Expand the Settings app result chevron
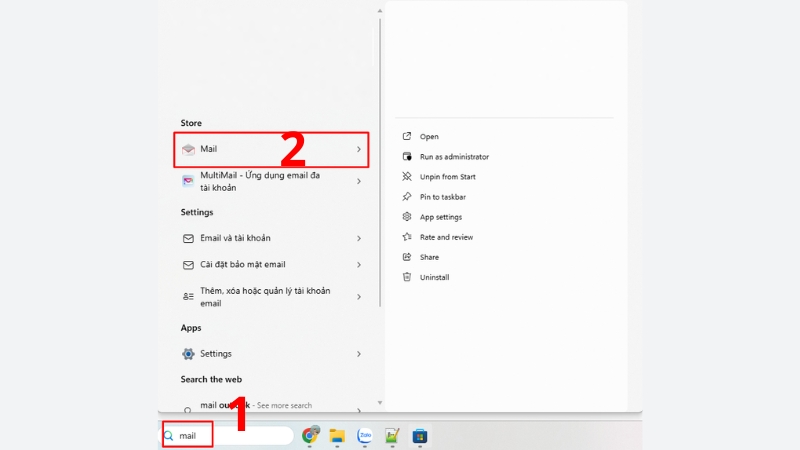The height and width of the screenshot is (450, 800). tap(359, 354)
